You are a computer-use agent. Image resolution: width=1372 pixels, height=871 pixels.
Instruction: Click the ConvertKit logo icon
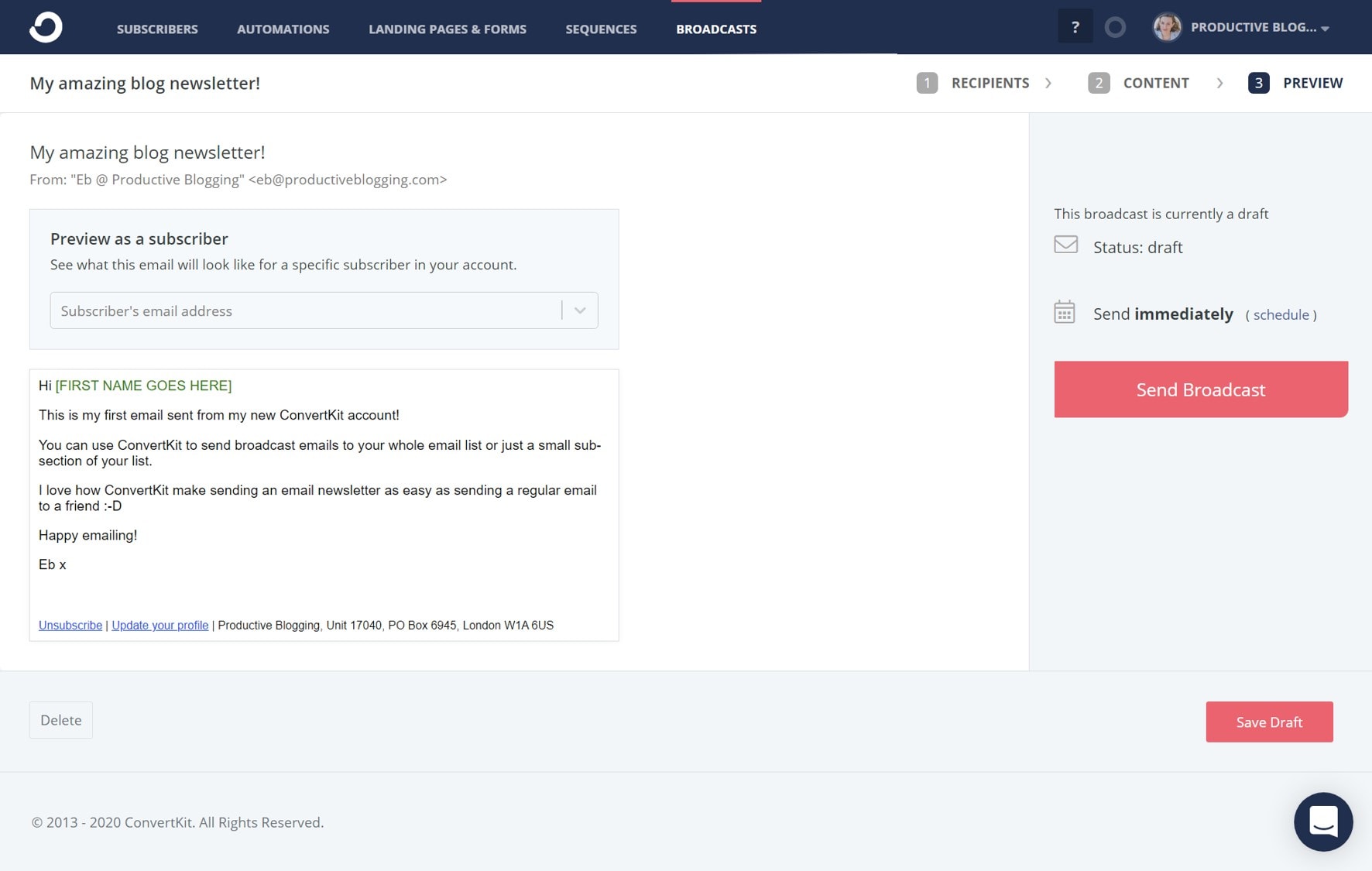coord(46,28)
